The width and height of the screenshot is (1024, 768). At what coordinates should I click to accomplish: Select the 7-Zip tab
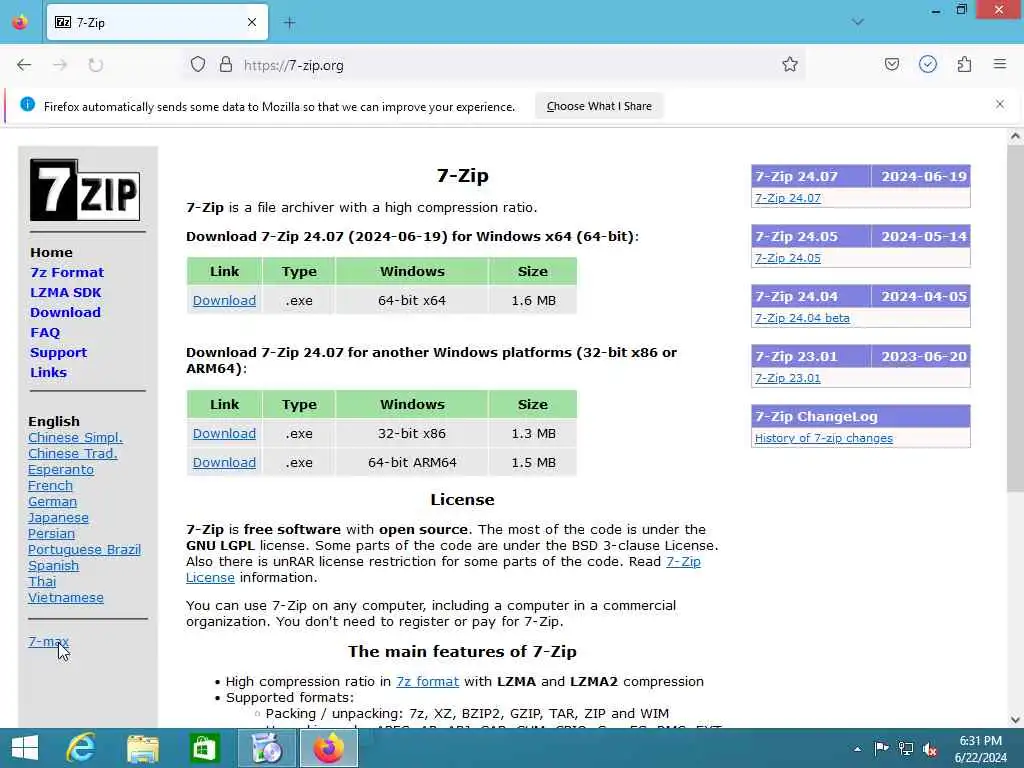click(x=157, y=23)
